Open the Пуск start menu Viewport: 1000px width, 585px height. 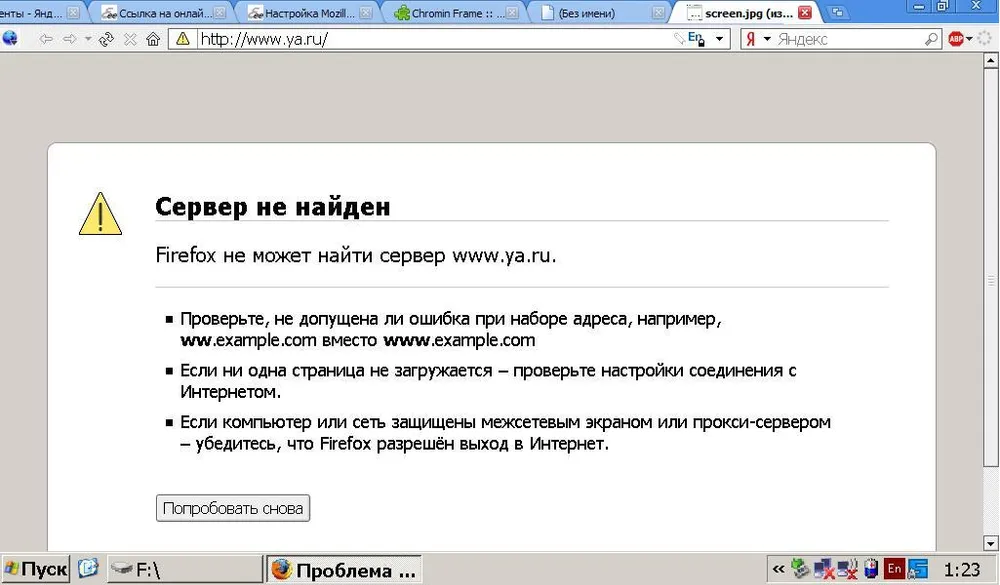pos(36,570)
